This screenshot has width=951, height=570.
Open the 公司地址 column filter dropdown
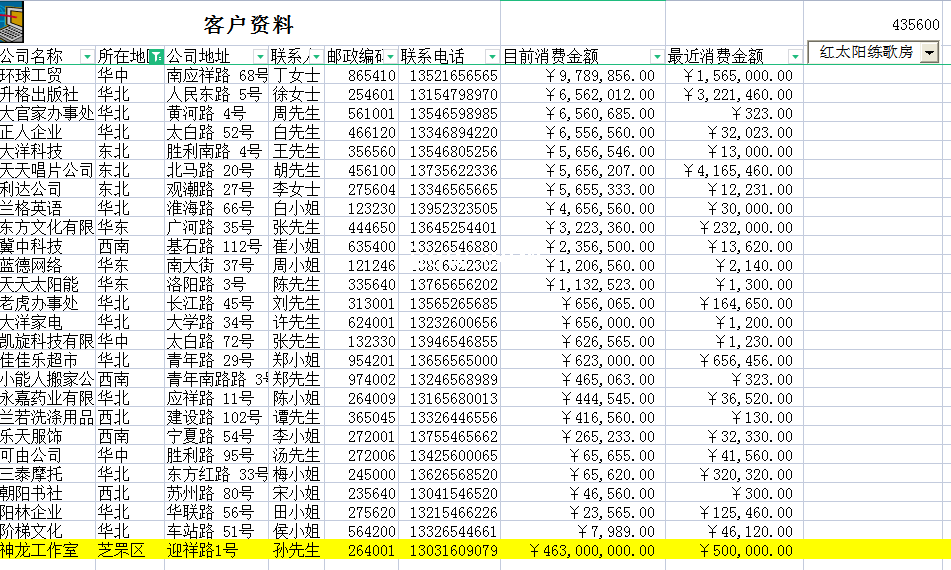260,57
